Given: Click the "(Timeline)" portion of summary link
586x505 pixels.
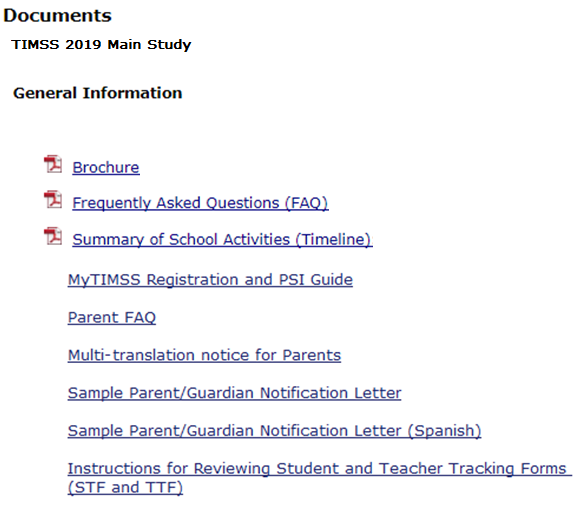Looking at the screenshot, I should click(x=334, y=240).
